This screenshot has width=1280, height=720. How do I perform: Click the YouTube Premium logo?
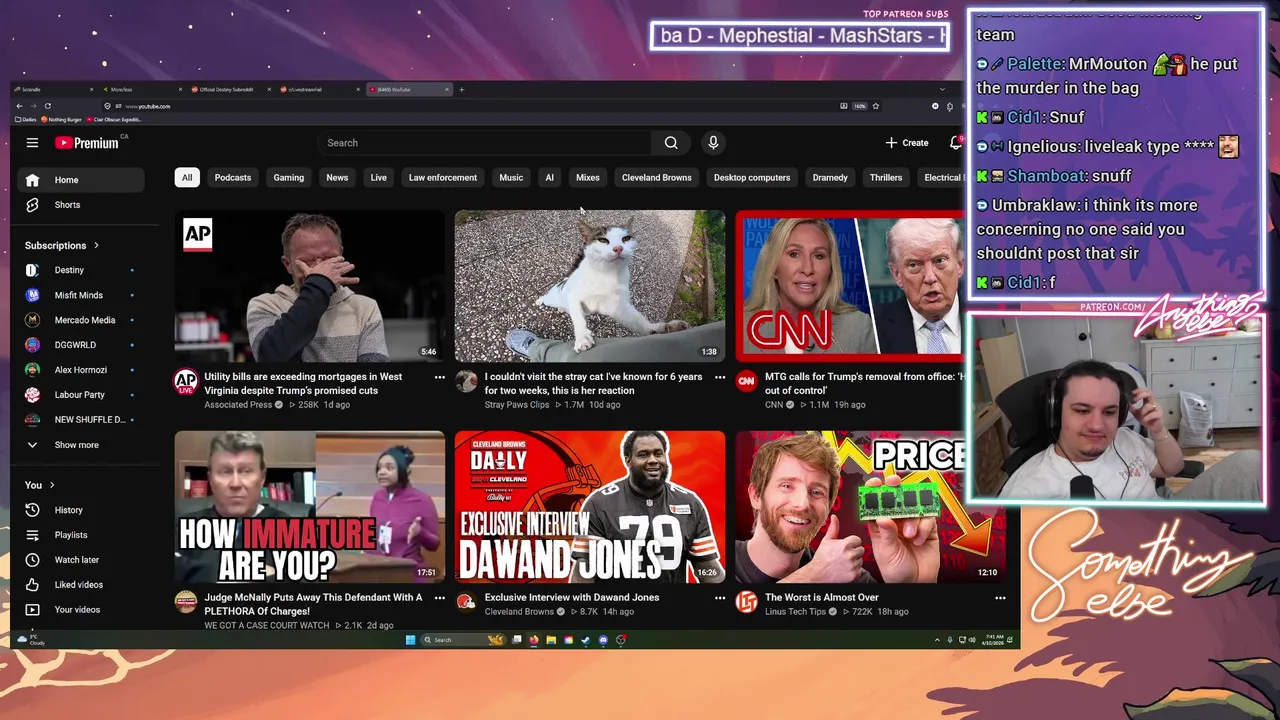click(x=87, y=143)
